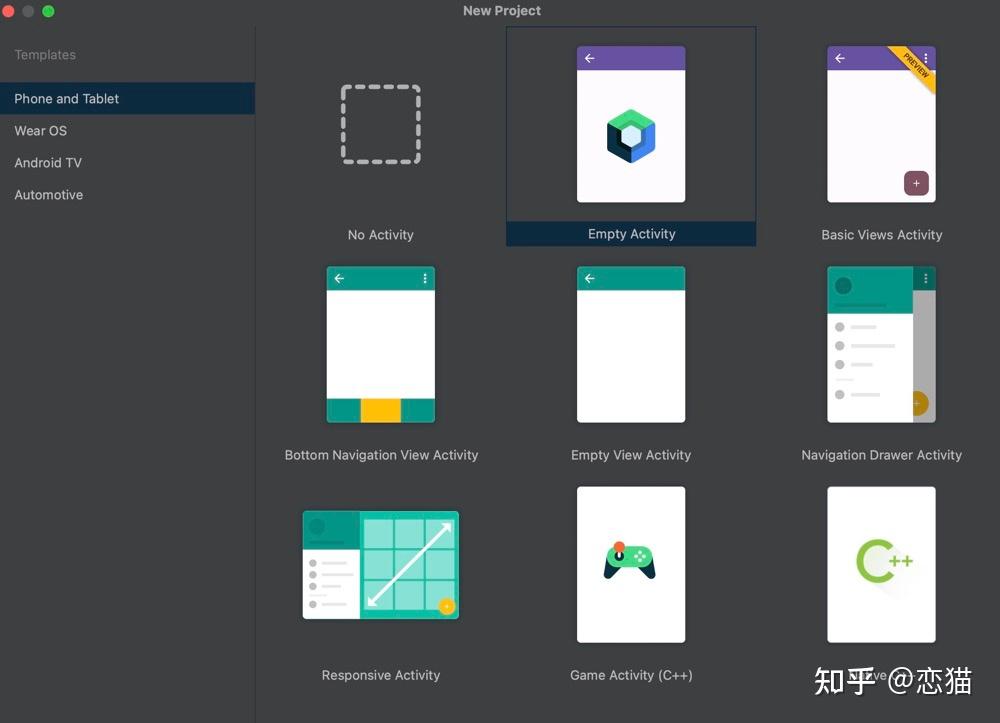Viewport: 1000px width, 723px height.
Task: Select the Automotive templates category
Action: [48, 194]
